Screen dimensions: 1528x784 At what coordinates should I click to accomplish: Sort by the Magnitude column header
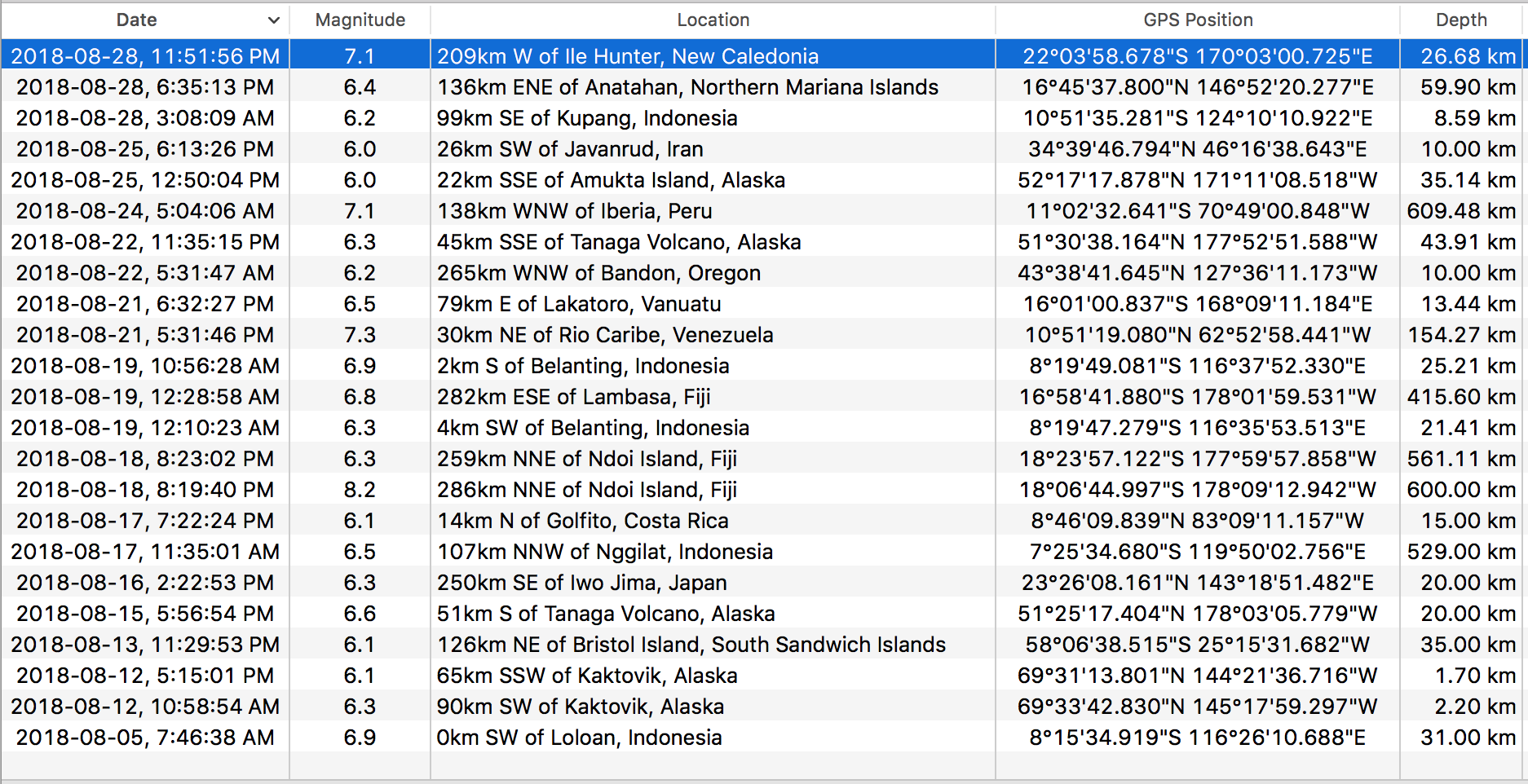(x=360, y=20)
